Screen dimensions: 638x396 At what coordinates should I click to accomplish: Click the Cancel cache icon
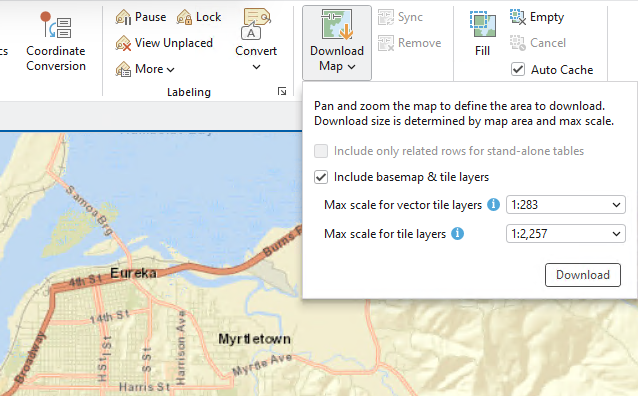518,43
